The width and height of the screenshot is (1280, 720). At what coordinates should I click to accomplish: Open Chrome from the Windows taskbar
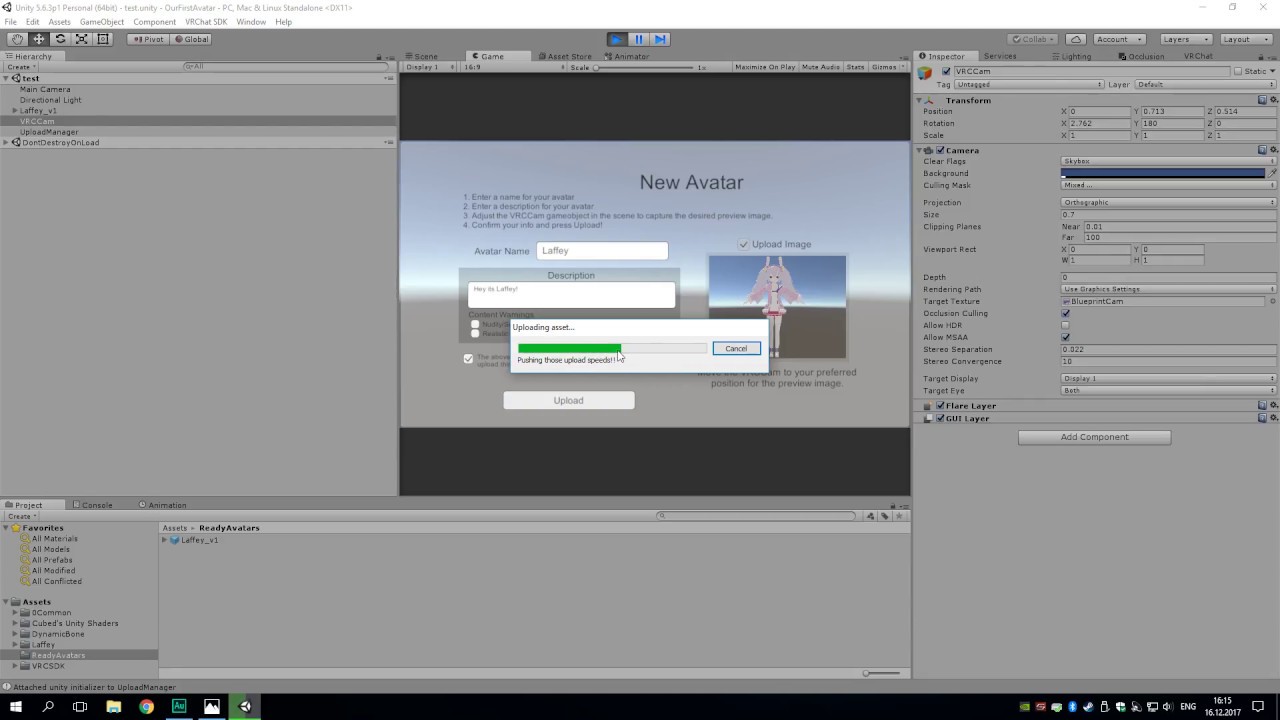[146, 706]
